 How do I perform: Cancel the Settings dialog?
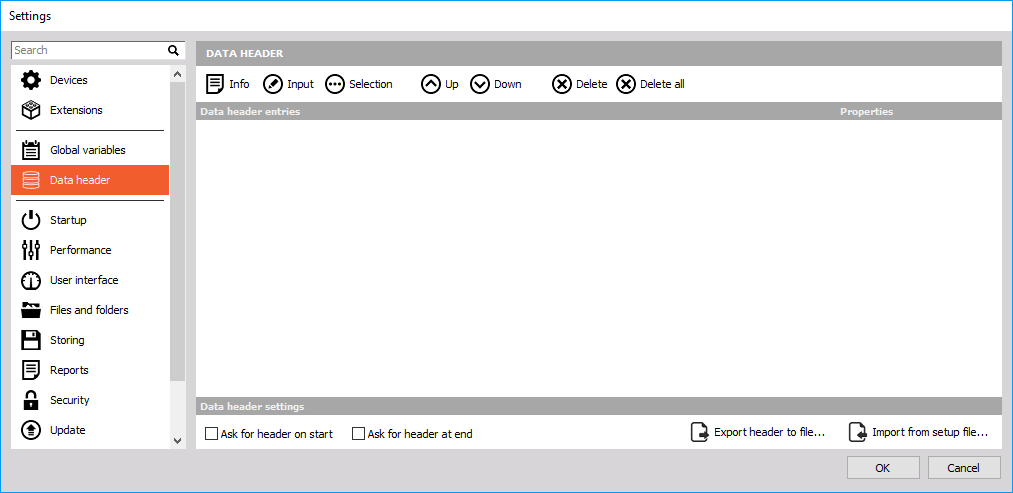964,468
